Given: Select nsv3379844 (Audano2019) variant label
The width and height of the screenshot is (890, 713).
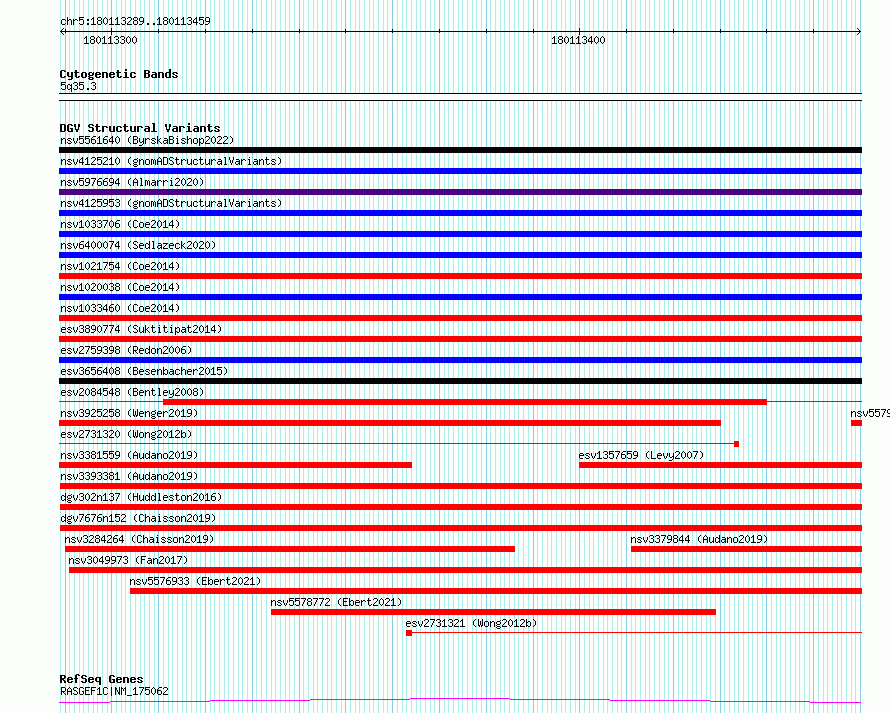Looking at the screenshot, I should point(699,539).
